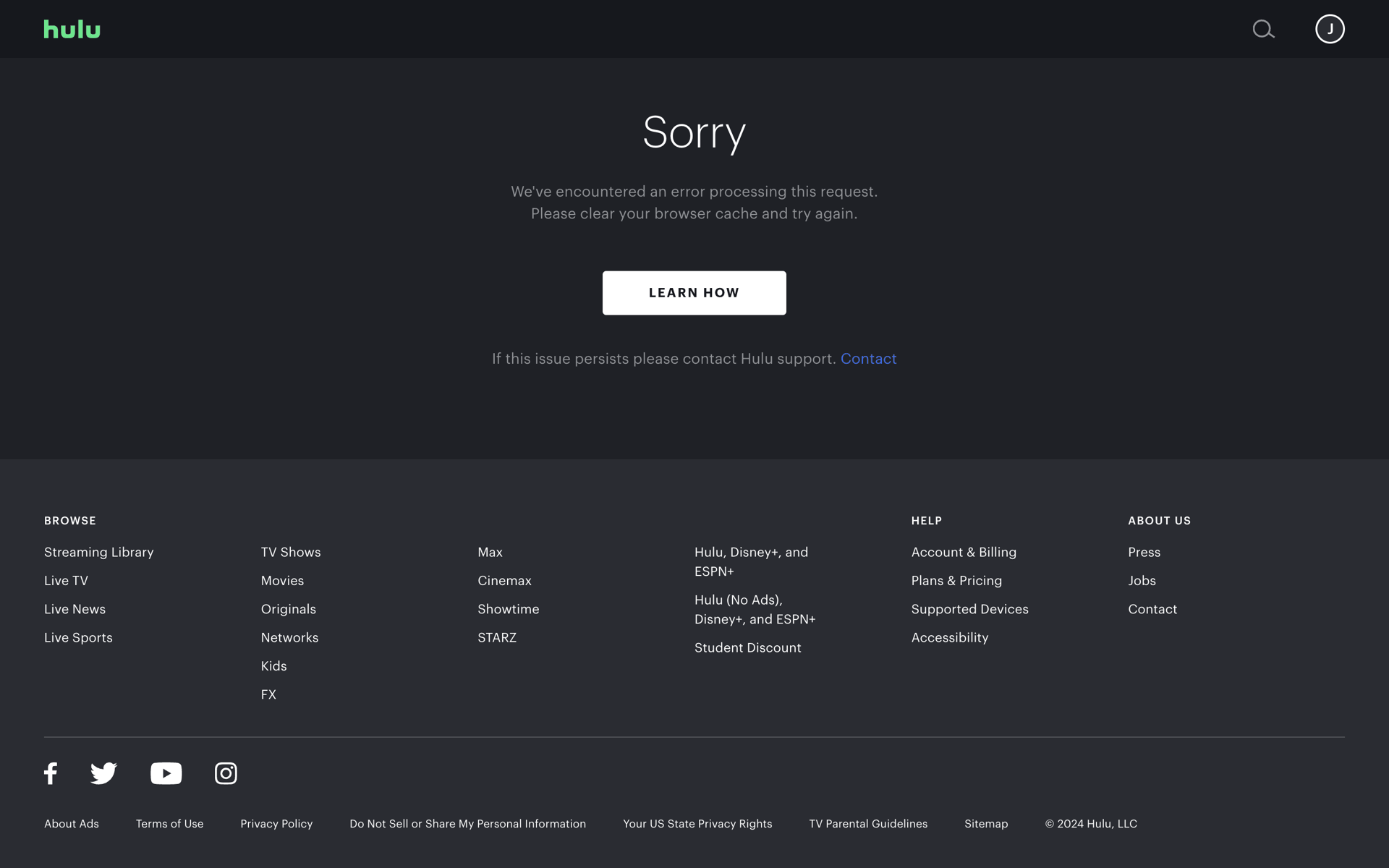Screen dimensions: 1389x868
Task: Open Accessibility link
Action: click(x=949, y=637)
